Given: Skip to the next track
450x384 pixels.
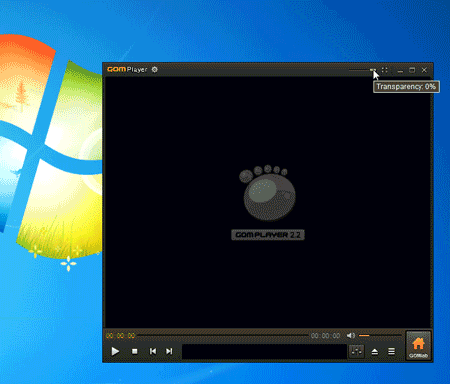Looking at the screenshot, I should pos(169,351).
